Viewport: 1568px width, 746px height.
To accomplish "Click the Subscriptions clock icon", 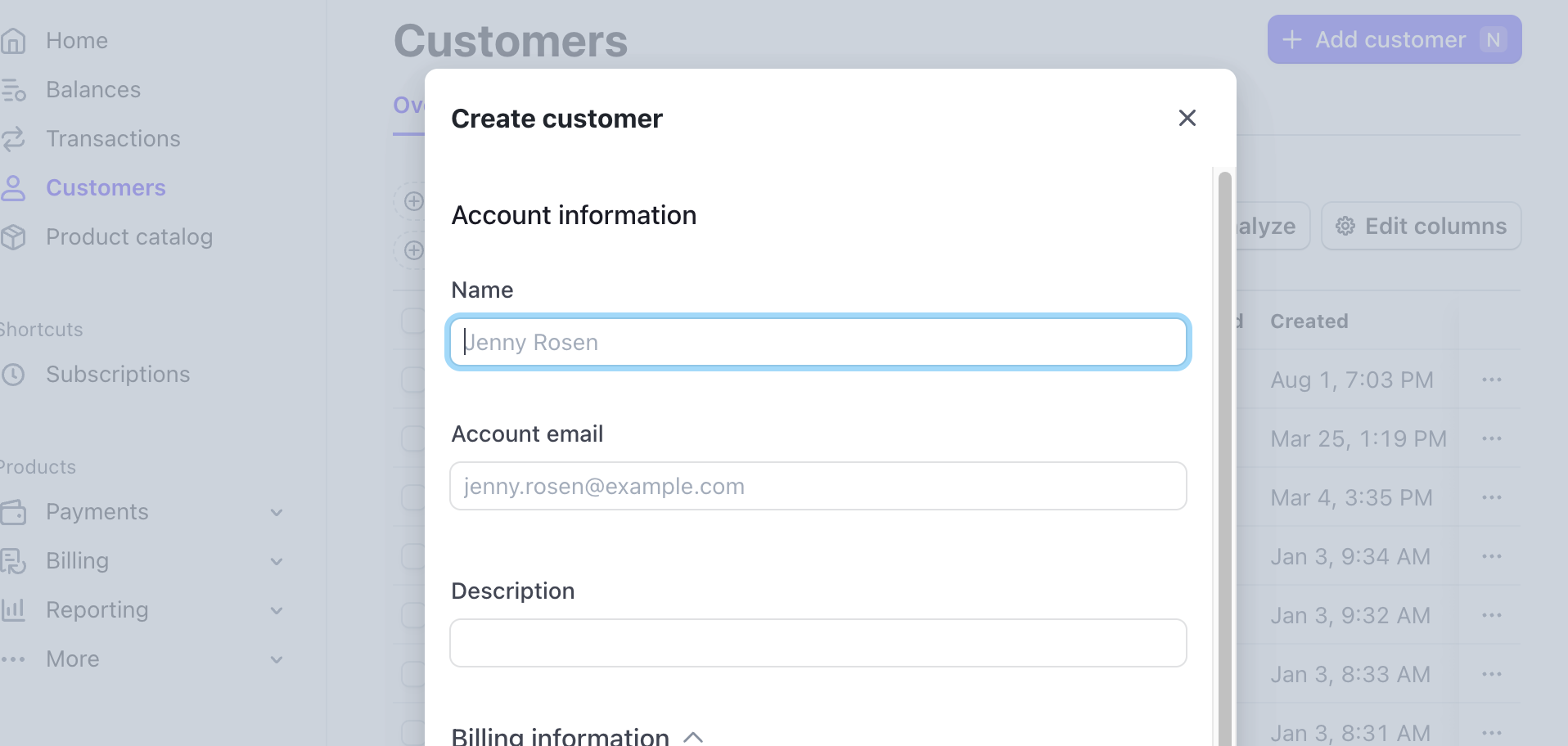I will pos(13,375).
